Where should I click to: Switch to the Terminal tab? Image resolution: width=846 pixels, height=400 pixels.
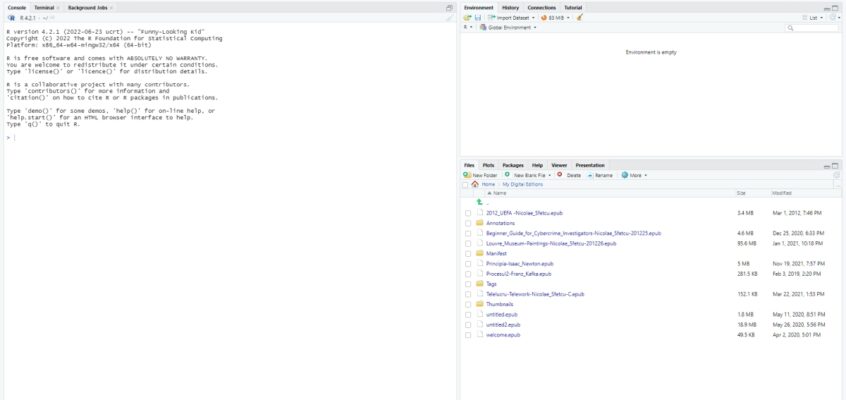[44, 8]
